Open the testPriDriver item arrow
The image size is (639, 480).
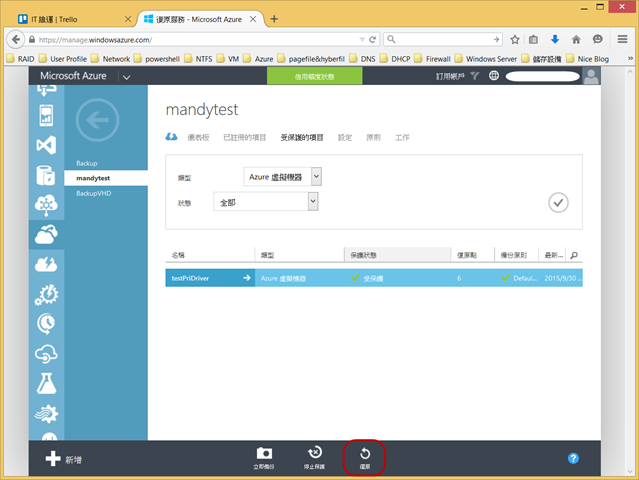pos(247,278)
